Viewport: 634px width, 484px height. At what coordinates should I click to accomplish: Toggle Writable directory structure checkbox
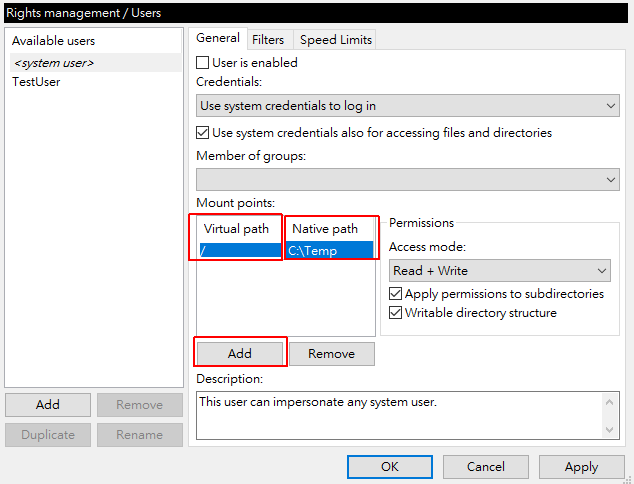(x=396, y=313)
